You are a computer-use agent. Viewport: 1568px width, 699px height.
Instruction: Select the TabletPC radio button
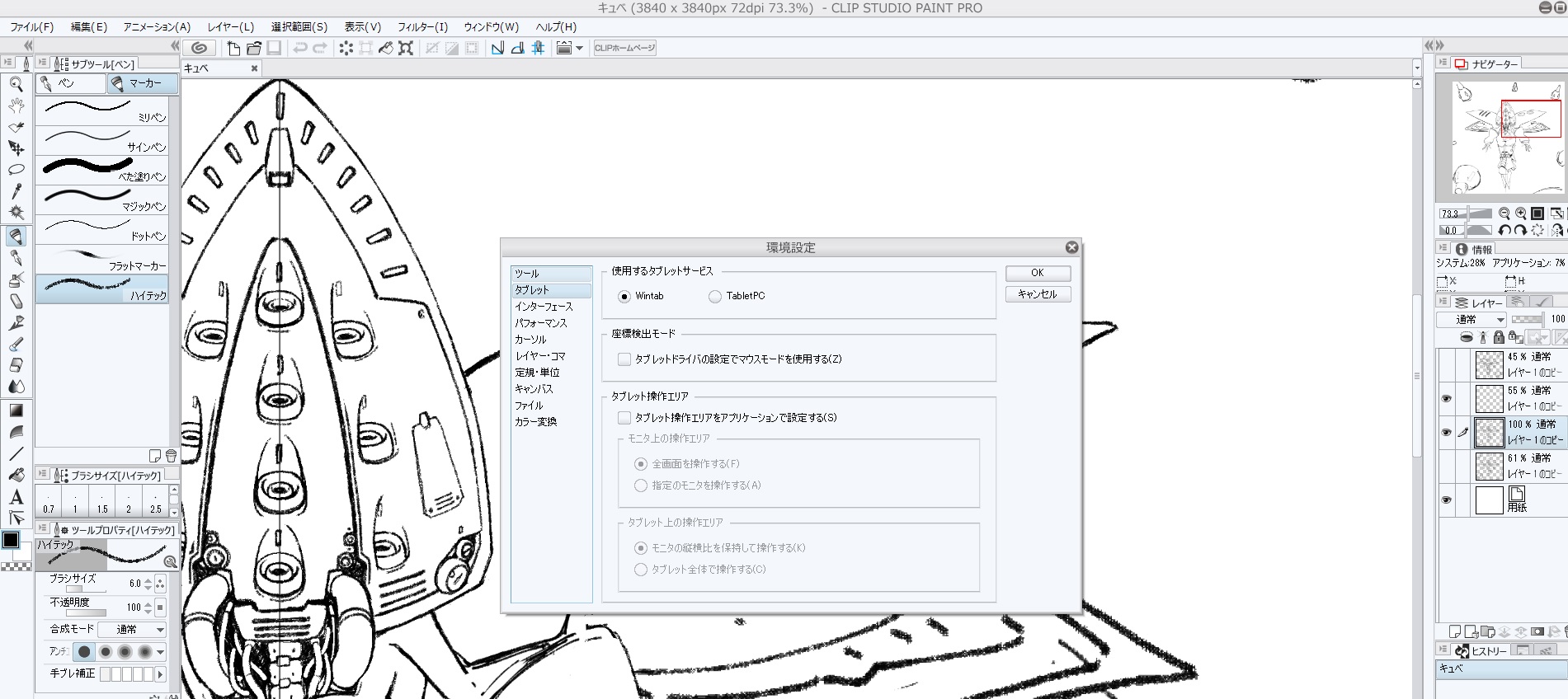coord(715,297)
